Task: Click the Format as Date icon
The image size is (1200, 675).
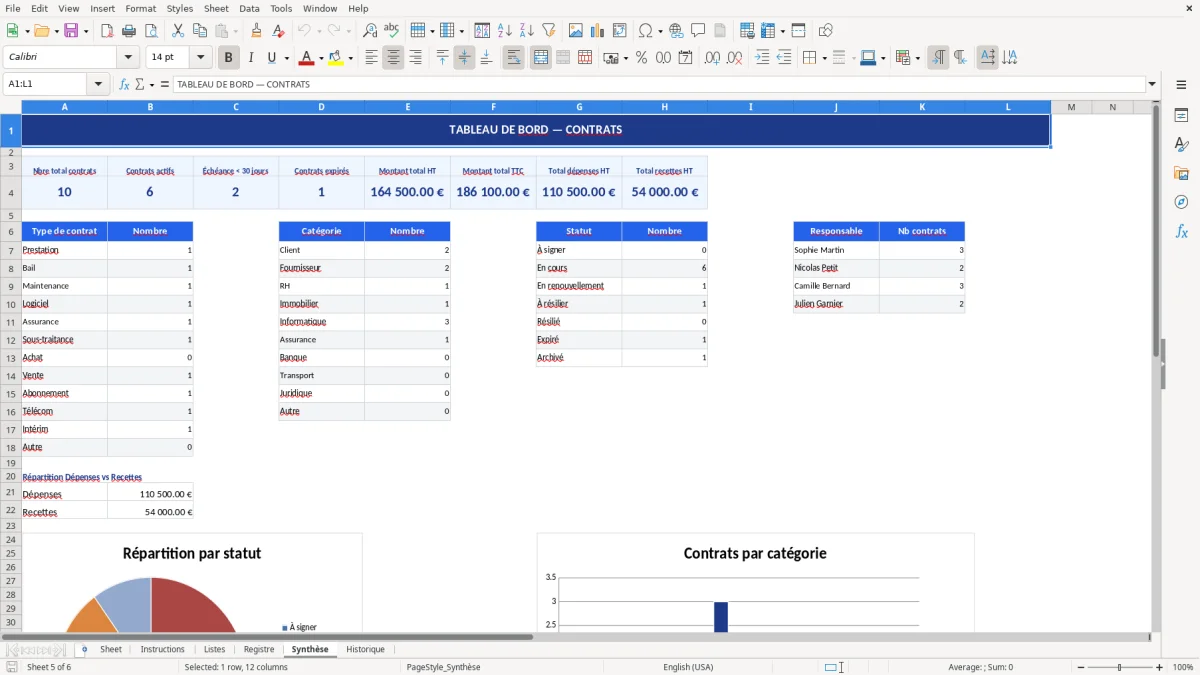Action: coord(685,58)
